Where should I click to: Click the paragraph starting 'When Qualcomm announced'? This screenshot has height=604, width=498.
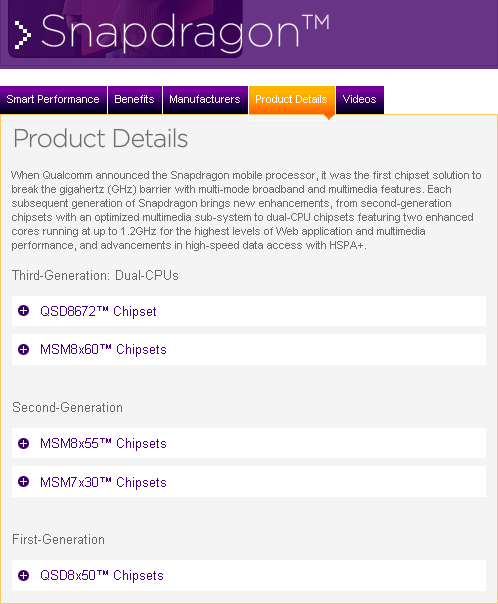[246, 210]
